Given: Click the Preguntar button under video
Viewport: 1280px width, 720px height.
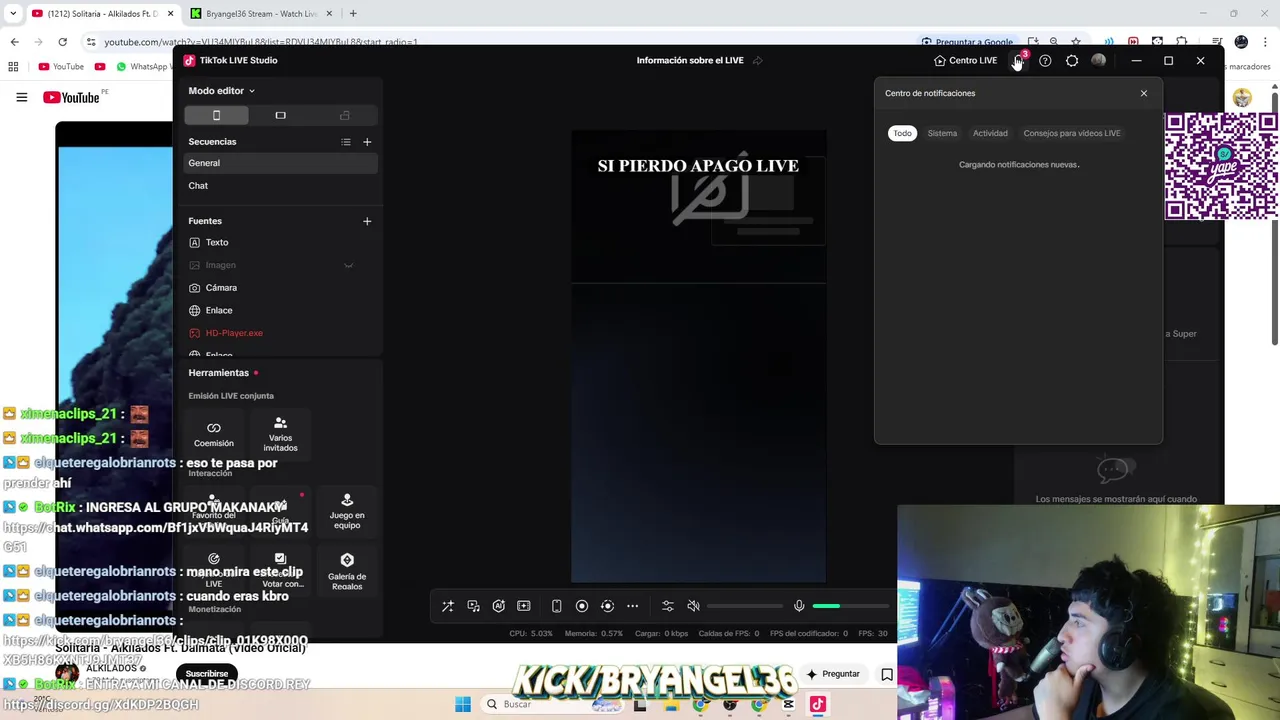Looking at the screenshot, I should pos(833,674).
